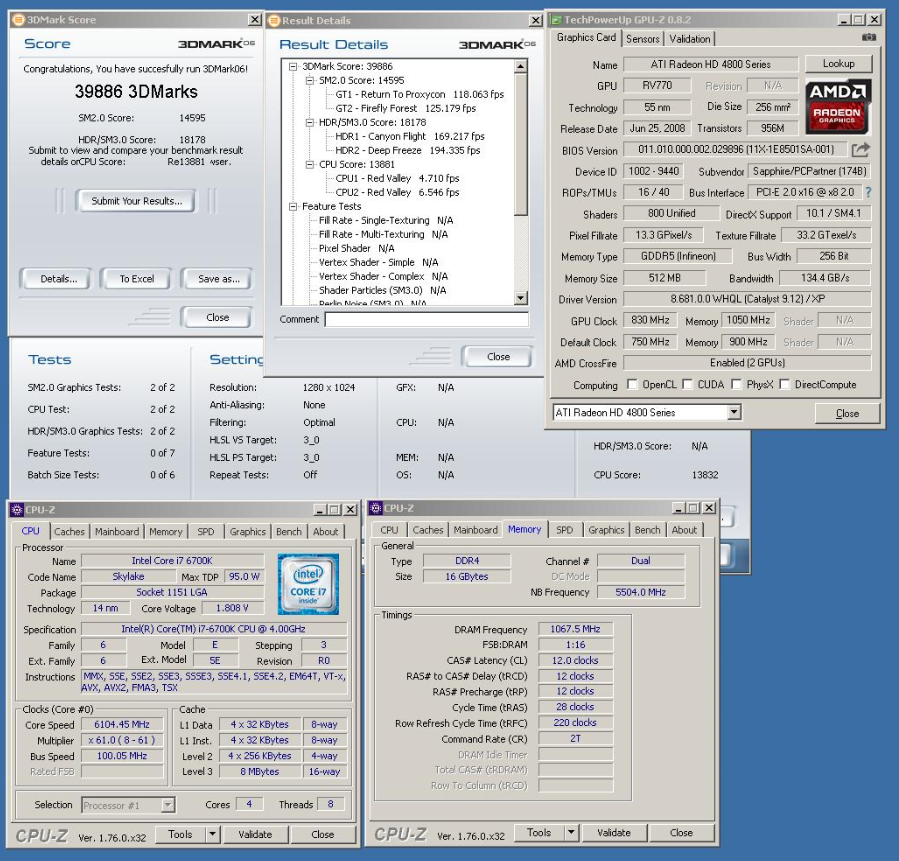Click the result tree scrollbar up arrow
This screenshot has height=861, width=899.
(521, 66)
